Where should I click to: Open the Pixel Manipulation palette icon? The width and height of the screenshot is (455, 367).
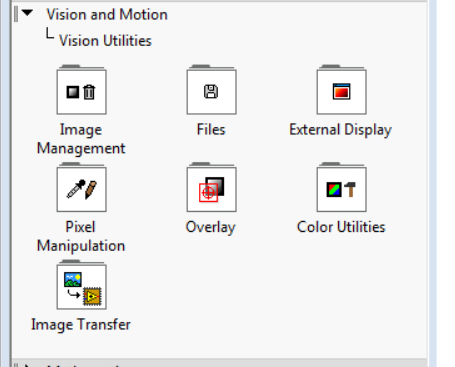point(82,187)
